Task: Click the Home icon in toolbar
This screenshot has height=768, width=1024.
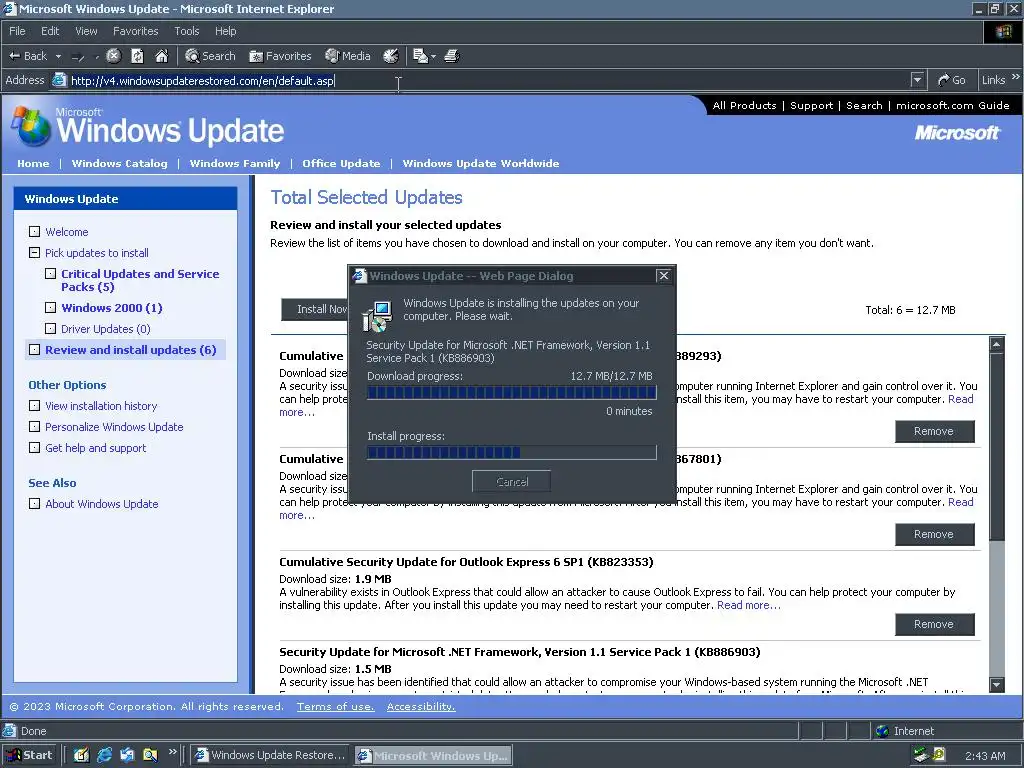Action: [x=161, y=56]
